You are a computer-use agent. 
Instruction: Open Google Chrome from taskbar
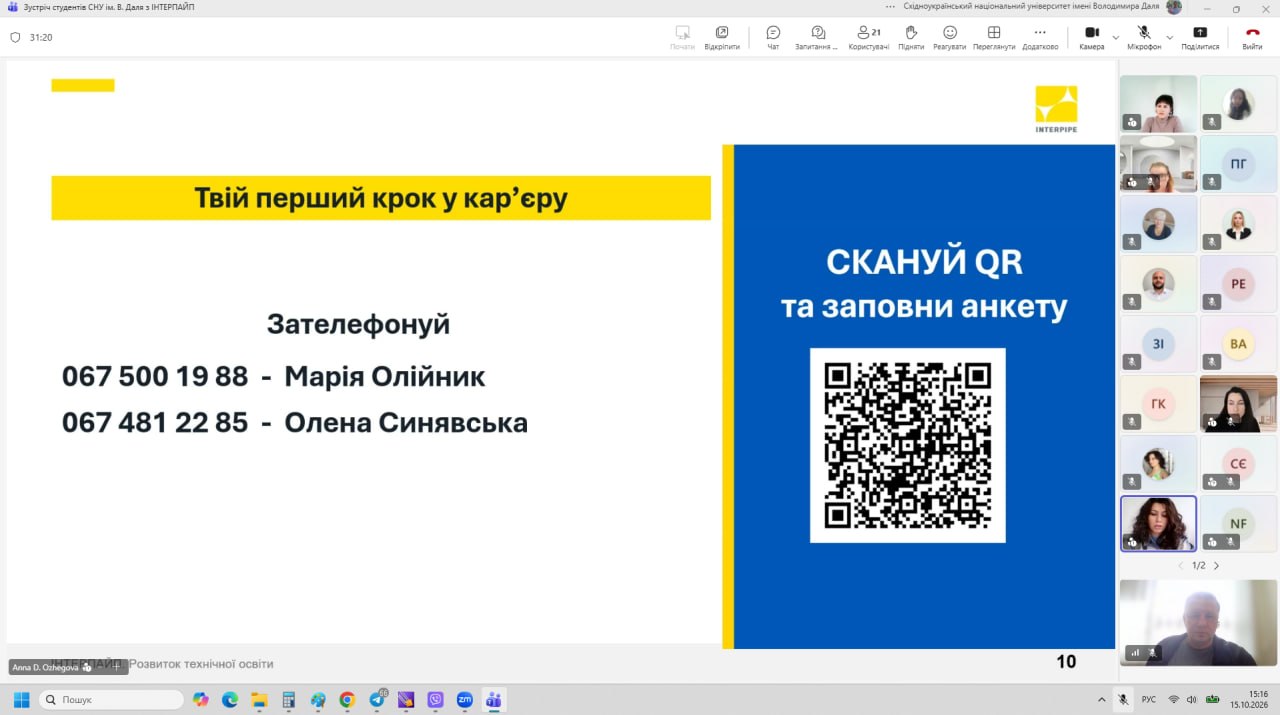347,699
